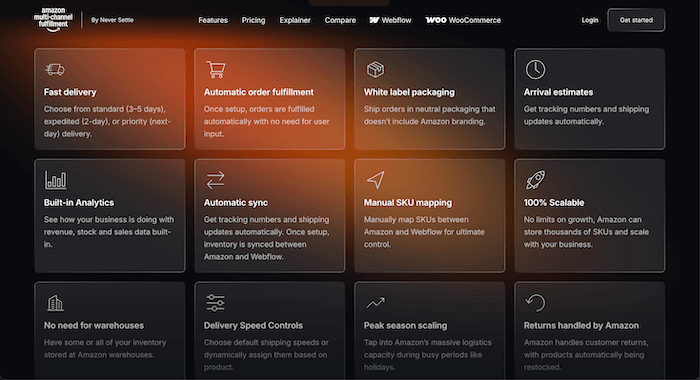
Task: Click the Arrival estimates clock icon
Action: 535,69
